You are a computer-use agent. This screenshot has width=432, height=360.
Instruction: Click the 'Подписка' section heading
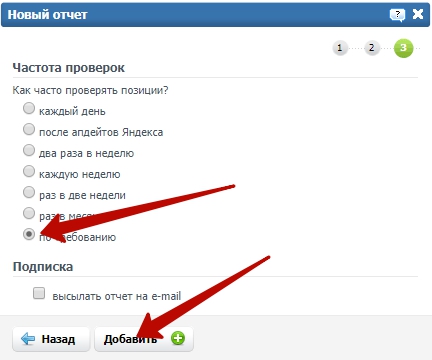(x=43, y=267)
